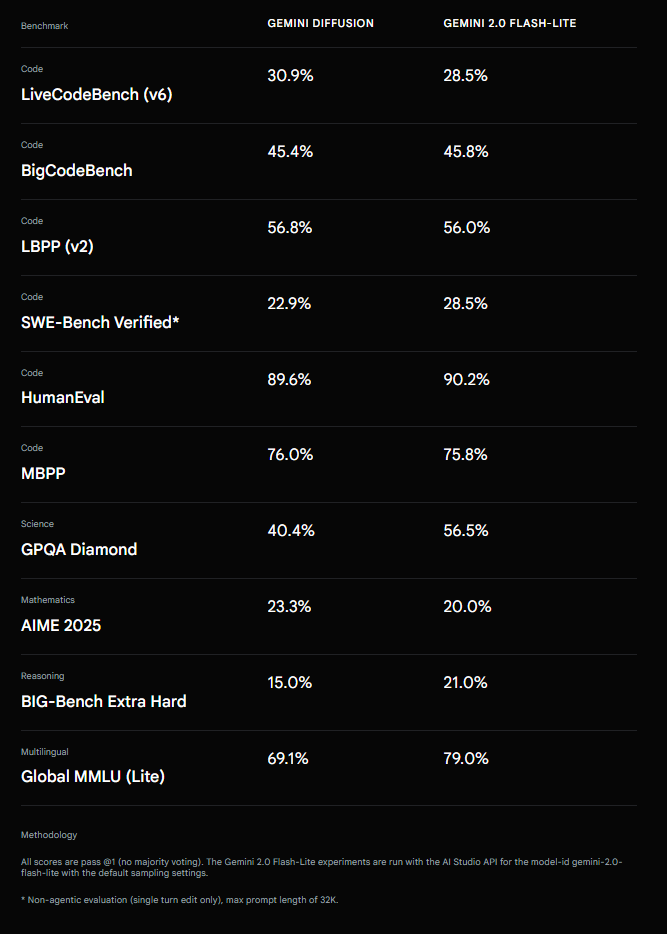Screen dimensions: 667x934
Task: Click the AIME 2025 row title
Action: (61, 625)
